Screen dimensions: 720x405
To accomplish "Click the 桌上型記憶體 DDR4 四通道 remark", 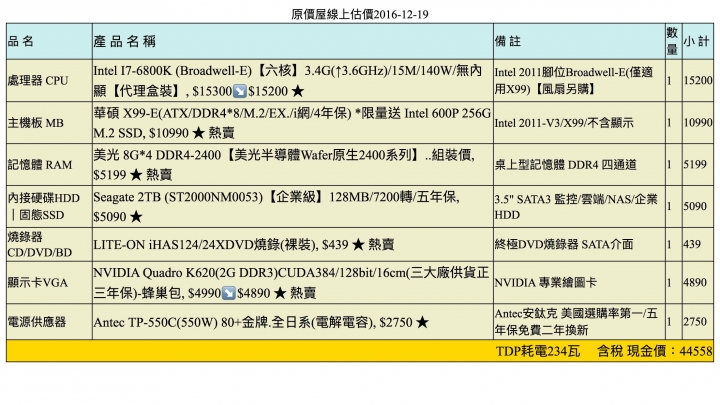I will point(565,165).
